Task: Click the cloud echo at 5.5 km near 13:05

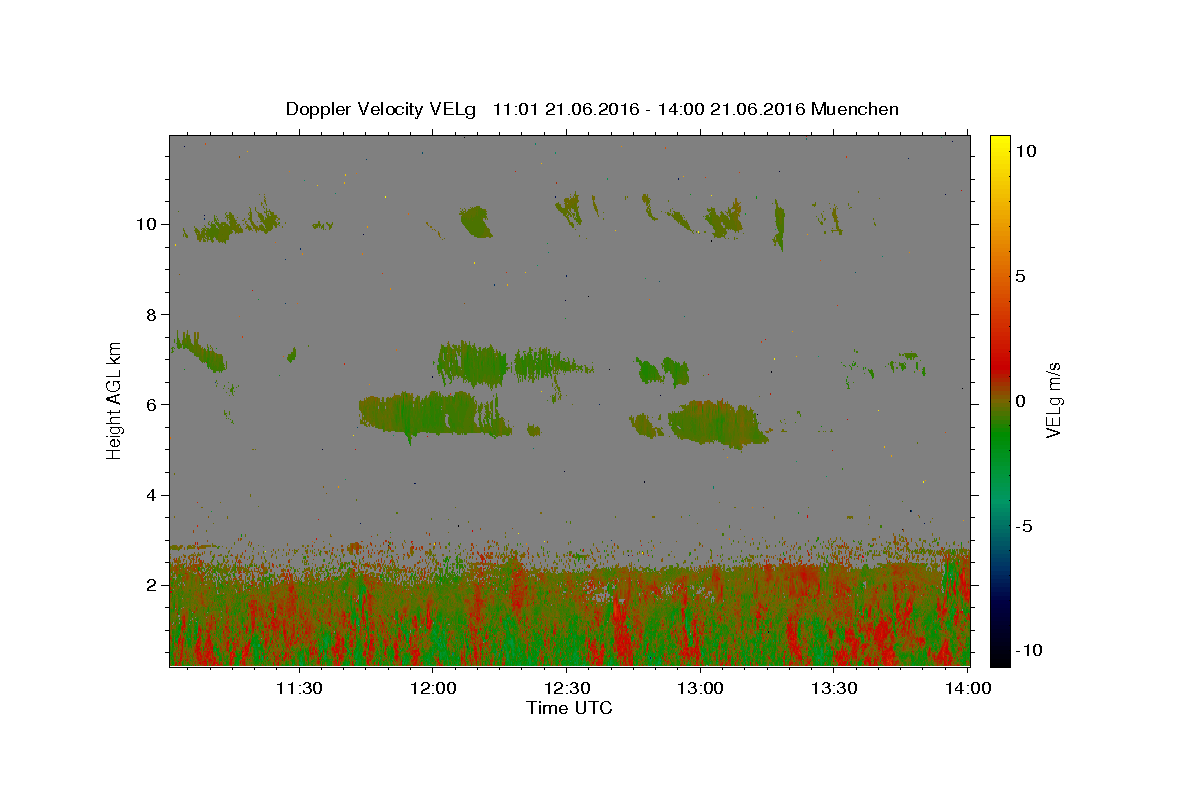Action: (x=716, y=423)
